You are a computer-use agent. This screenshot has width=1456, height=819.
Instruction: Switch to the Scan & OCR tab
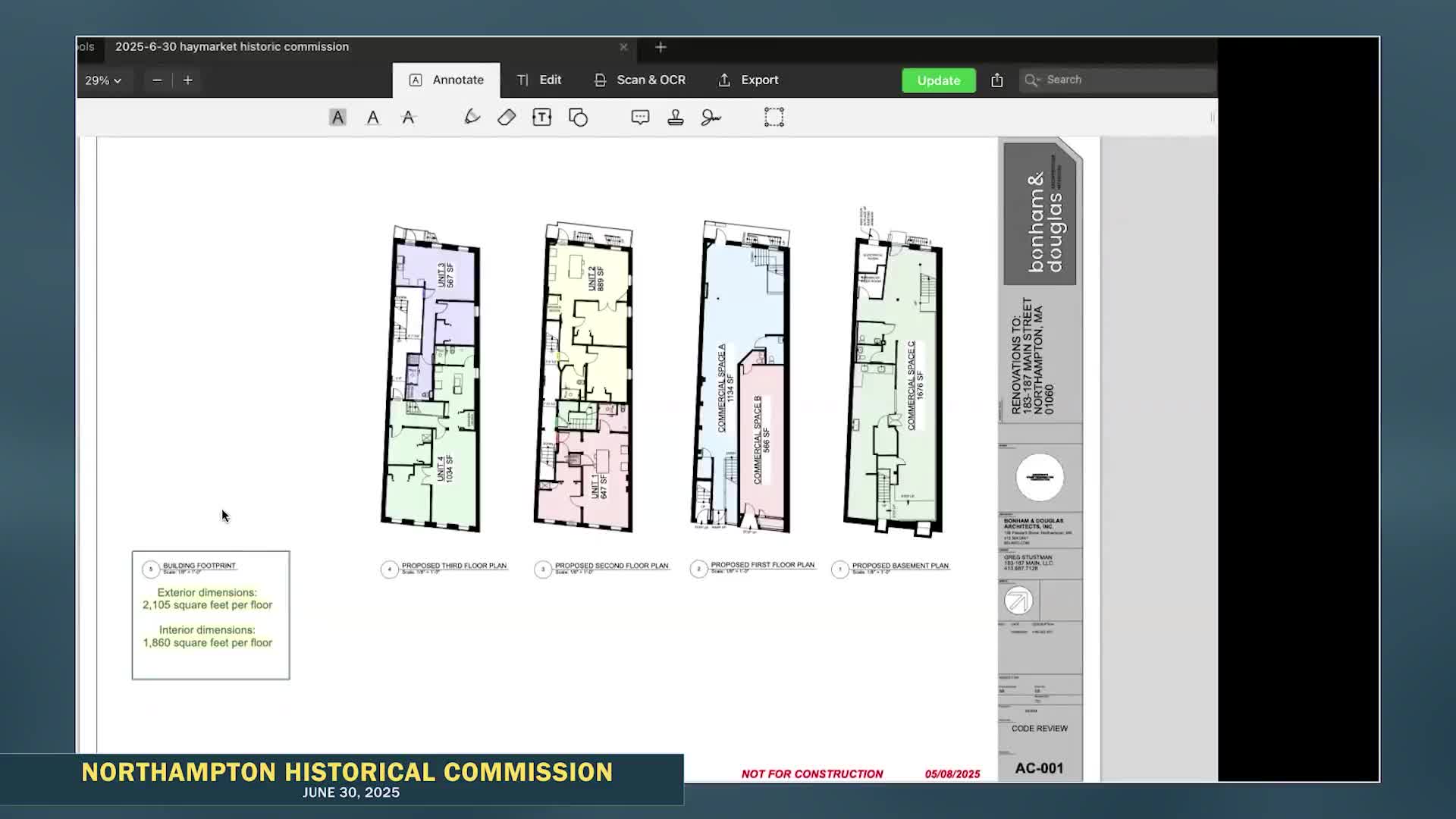click(639, 80)
